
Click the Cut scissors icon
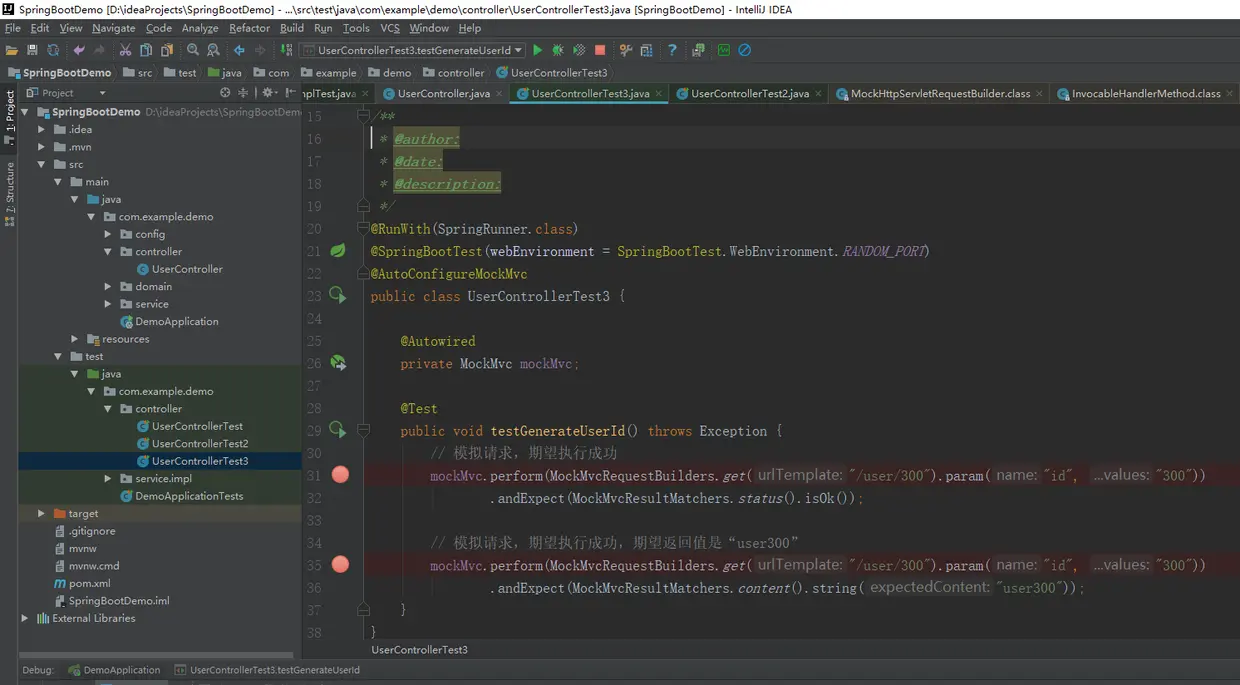pyautogui.click(x=125, y=50)
